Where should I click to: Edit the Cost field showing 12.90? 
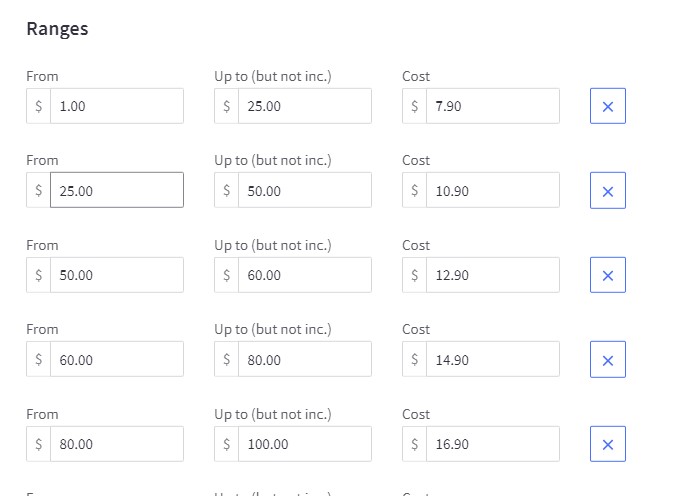pyautogui.click(x=492, y=275)
